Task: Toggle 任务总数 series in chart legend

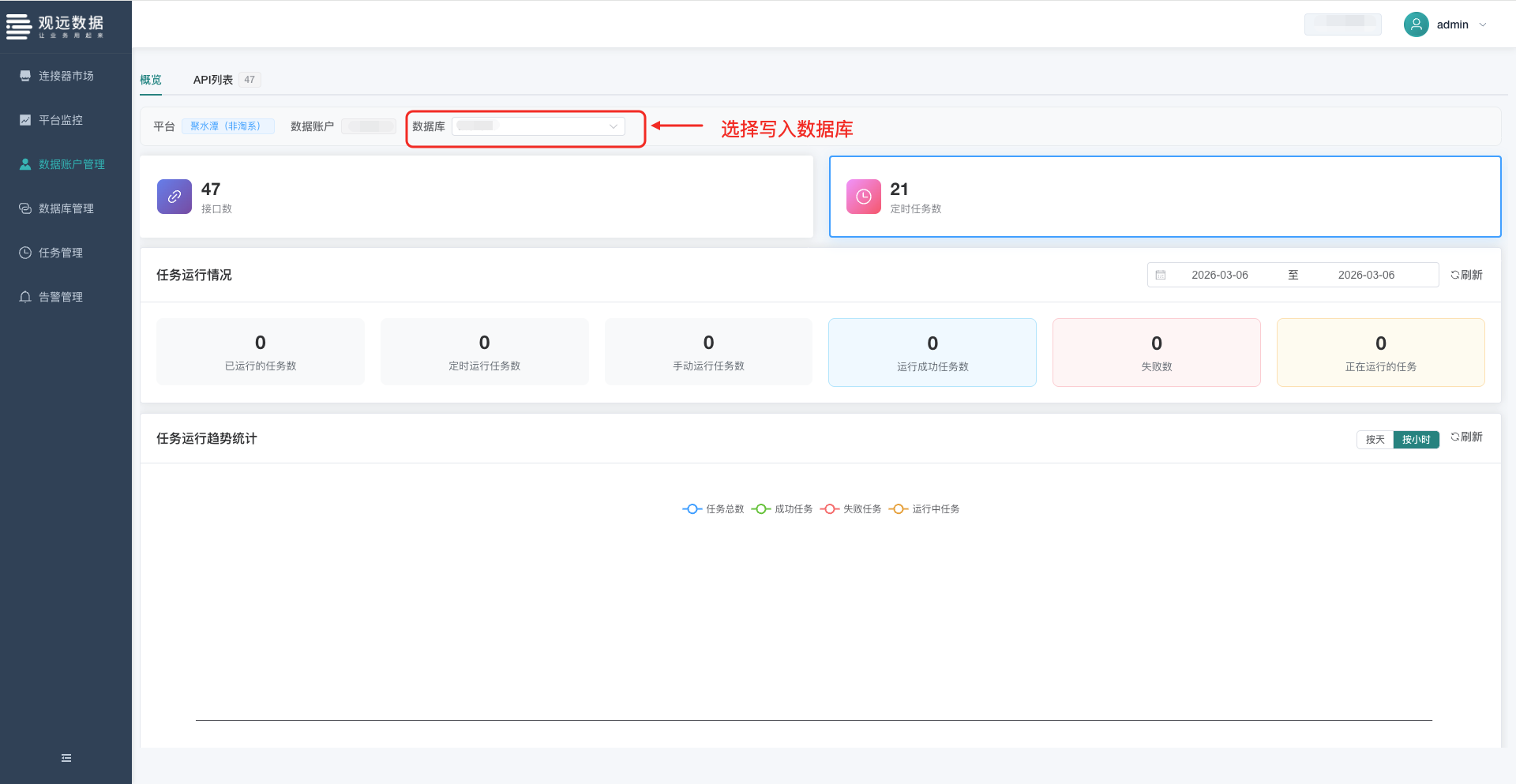Action: click(713, 509)
